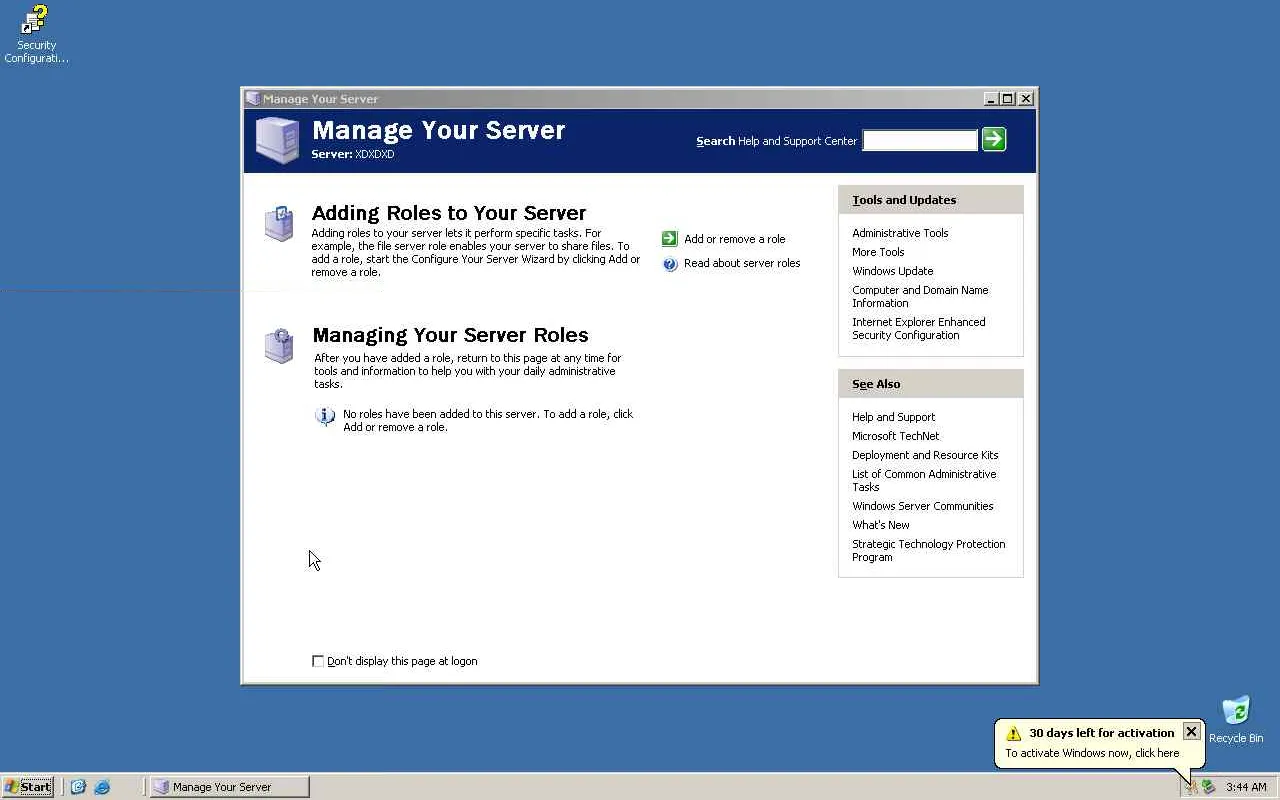The image size is (1280, 800).
Task: Click the activation keys tray icon
Action: [1191, 787]
